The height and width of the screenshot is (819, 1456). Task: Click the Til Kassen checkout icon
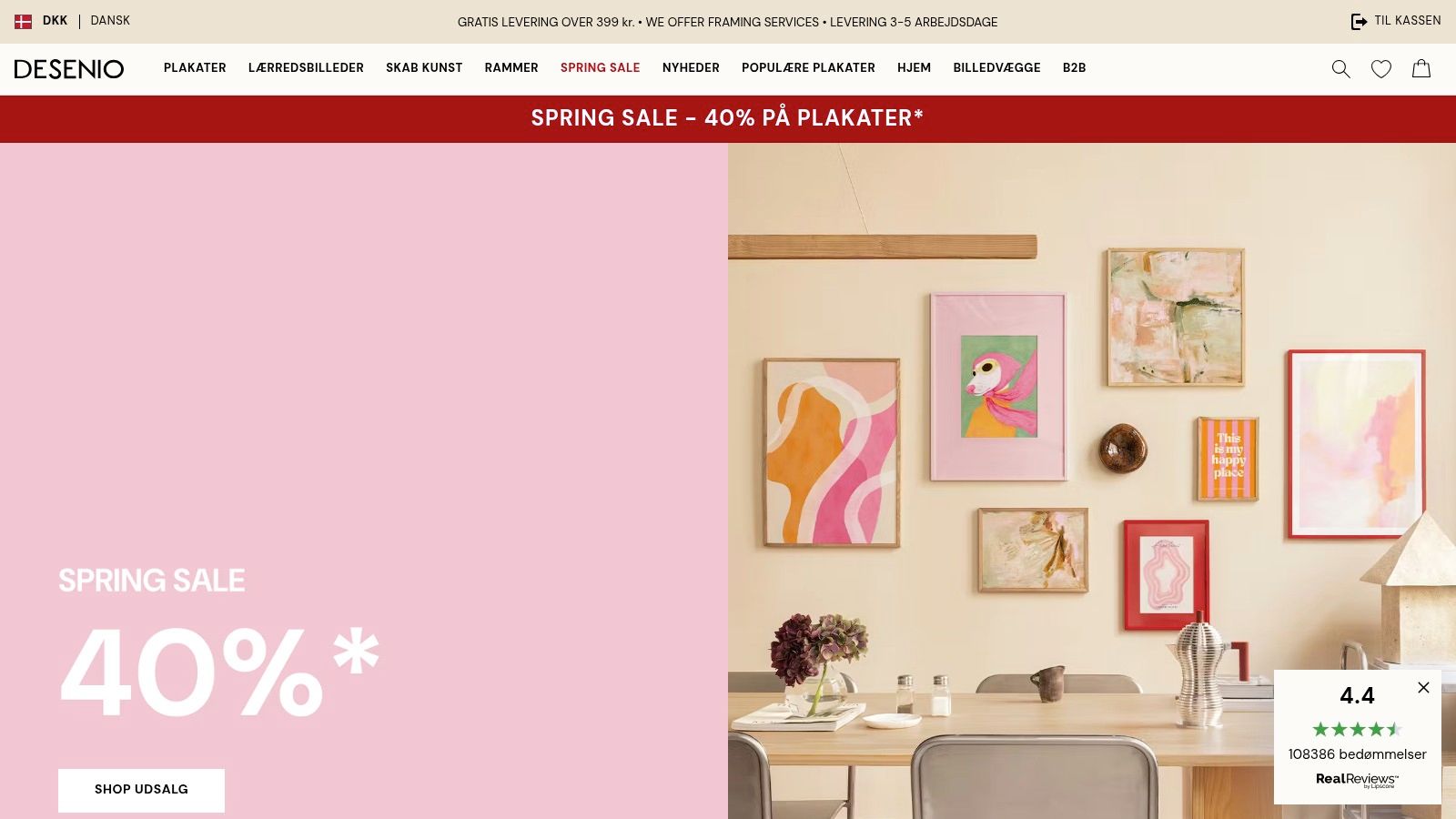[x=1359, y=21]
